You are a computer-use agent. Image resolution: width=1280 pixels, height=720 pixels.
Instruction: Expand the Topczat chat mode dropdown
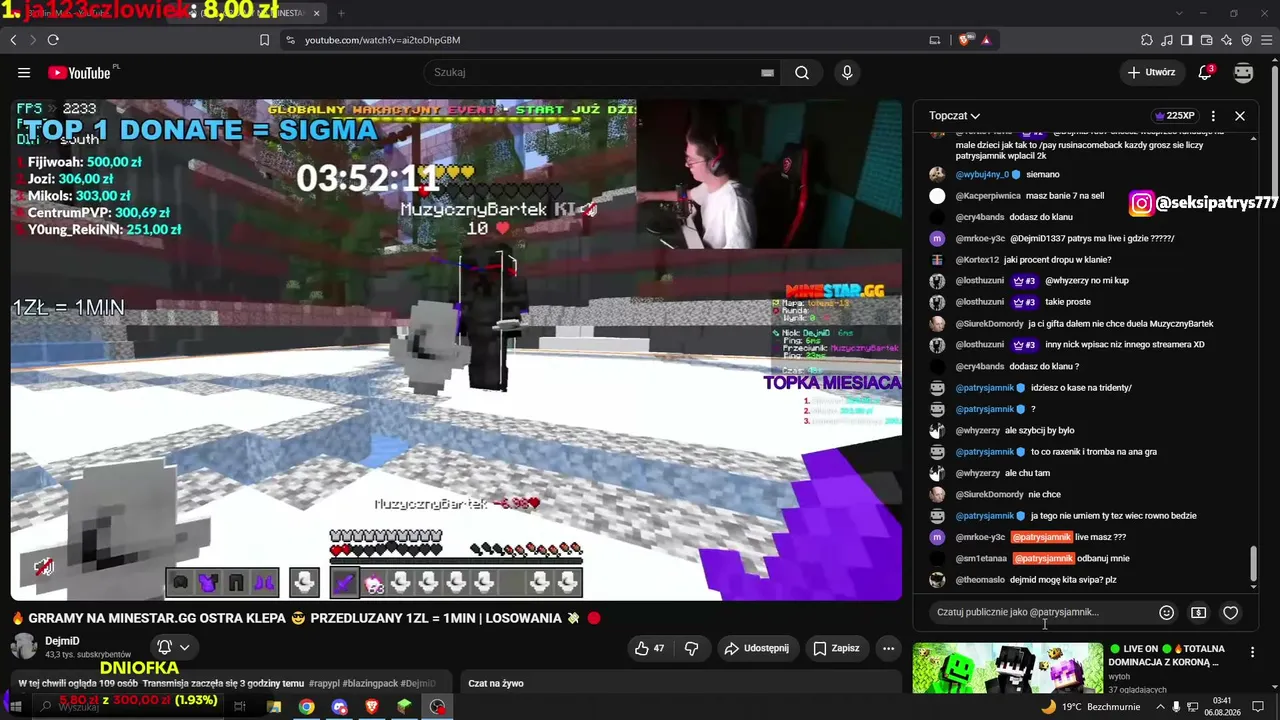[x=954, y=116]
